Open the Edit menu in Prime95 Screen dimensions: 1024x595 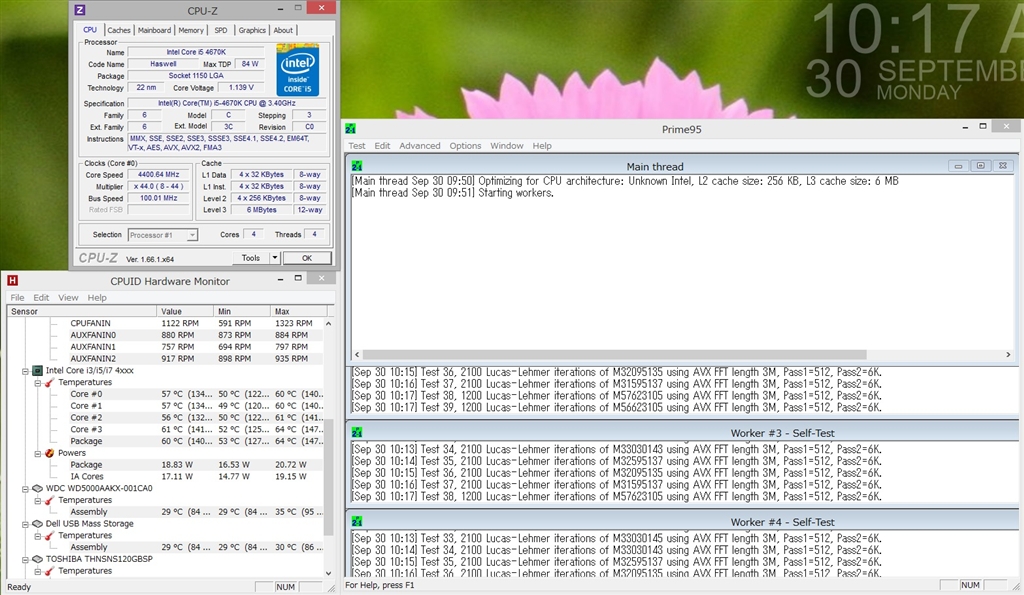382,146
